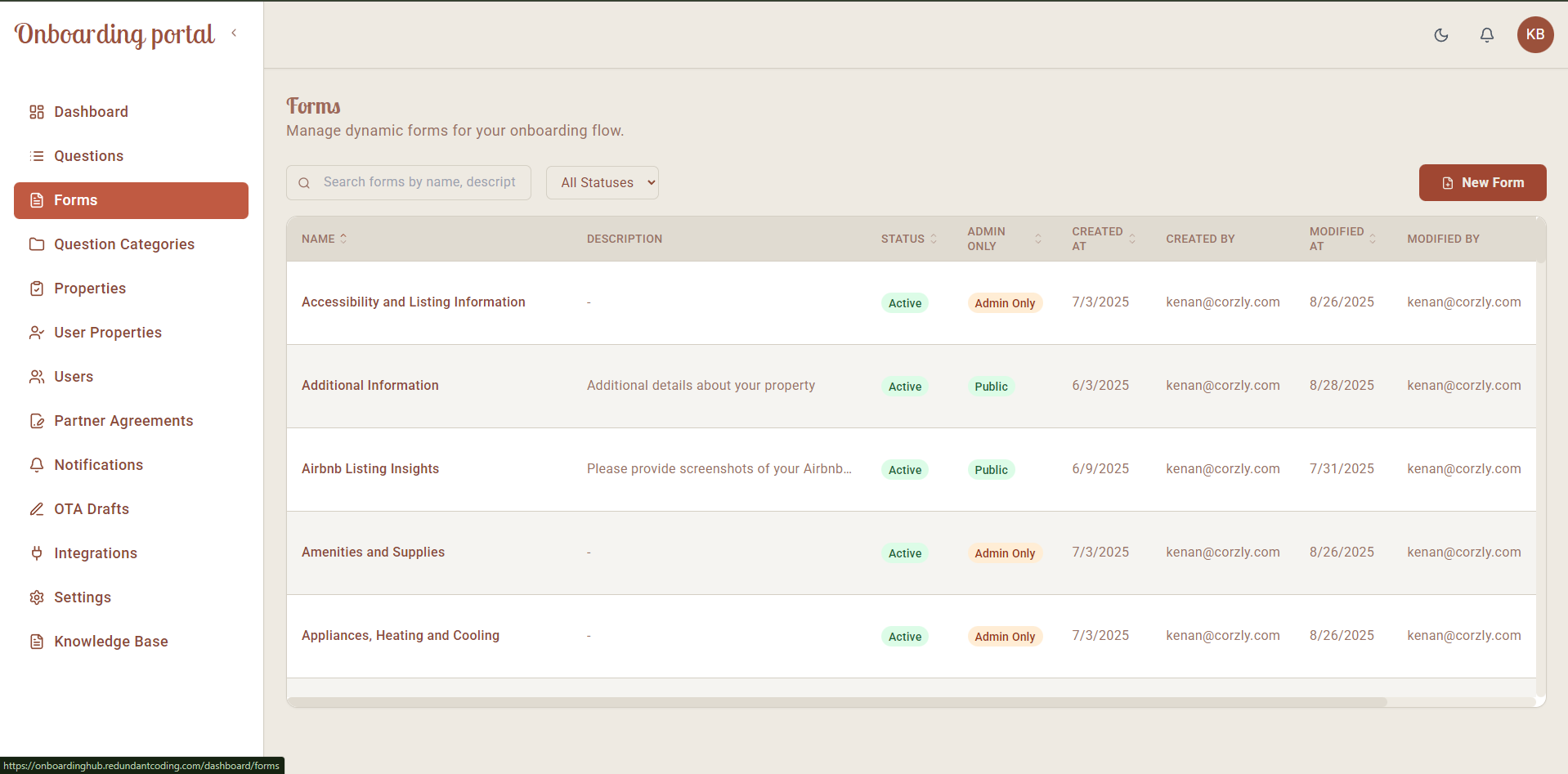Sort table by Created At column
The height and width of the screenshot is (774, 1568).
click(1104, 239)
